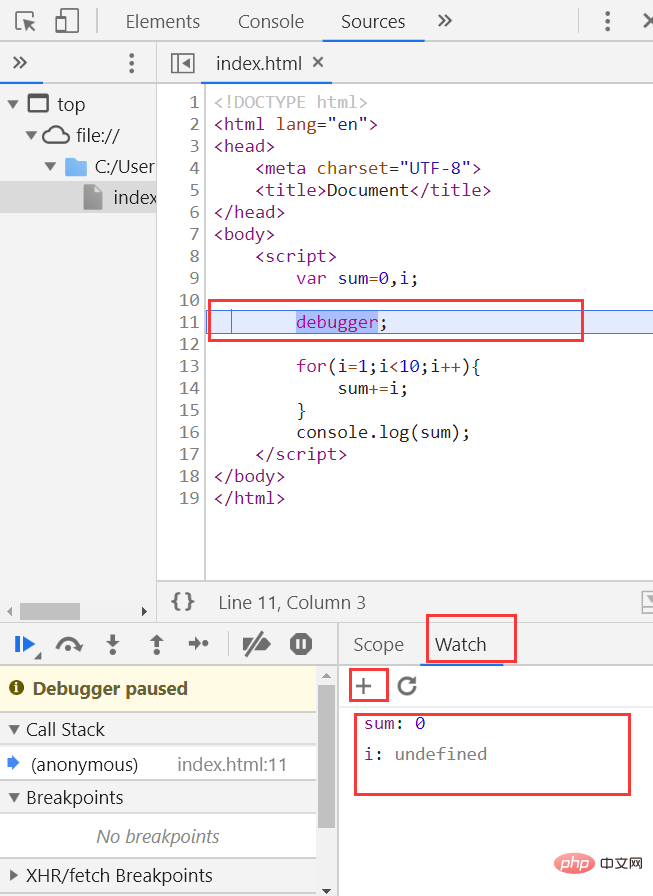Click the C:/User folder icon
Image resolution: width=653 pixels, height=896 pixels.
(76, 167)
